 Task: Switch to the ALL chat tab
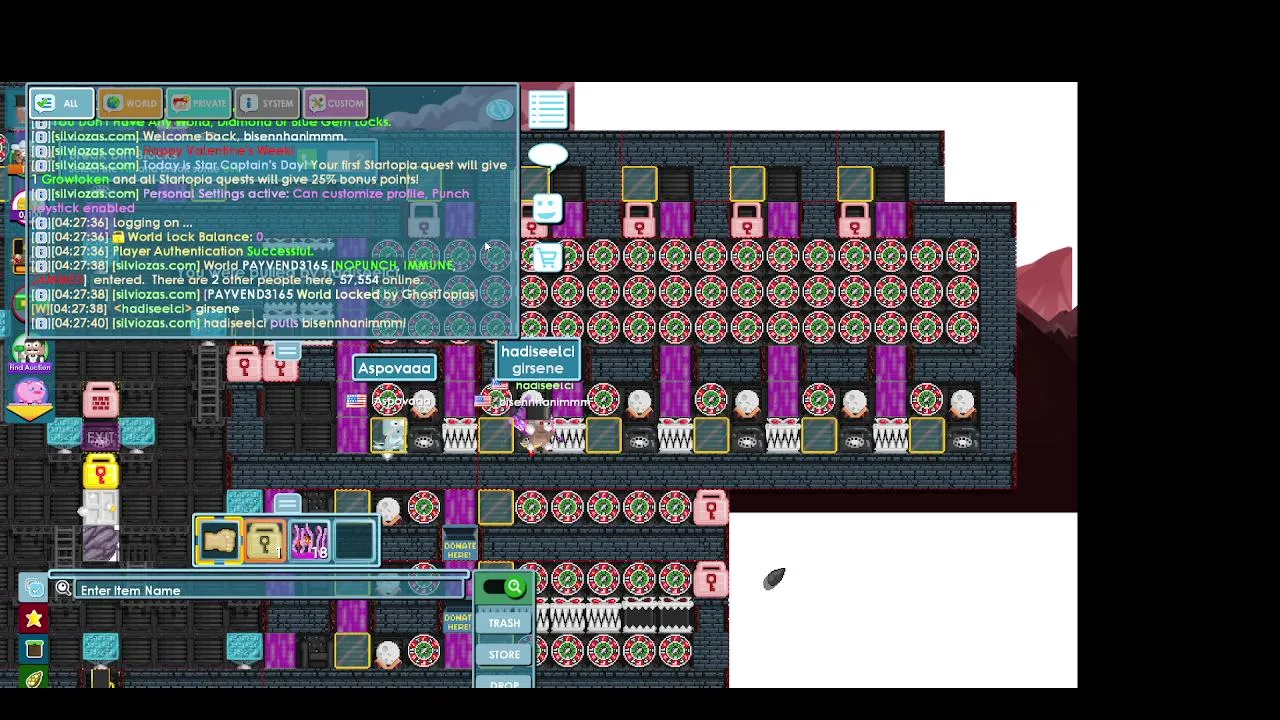click(x=60, y=103)
